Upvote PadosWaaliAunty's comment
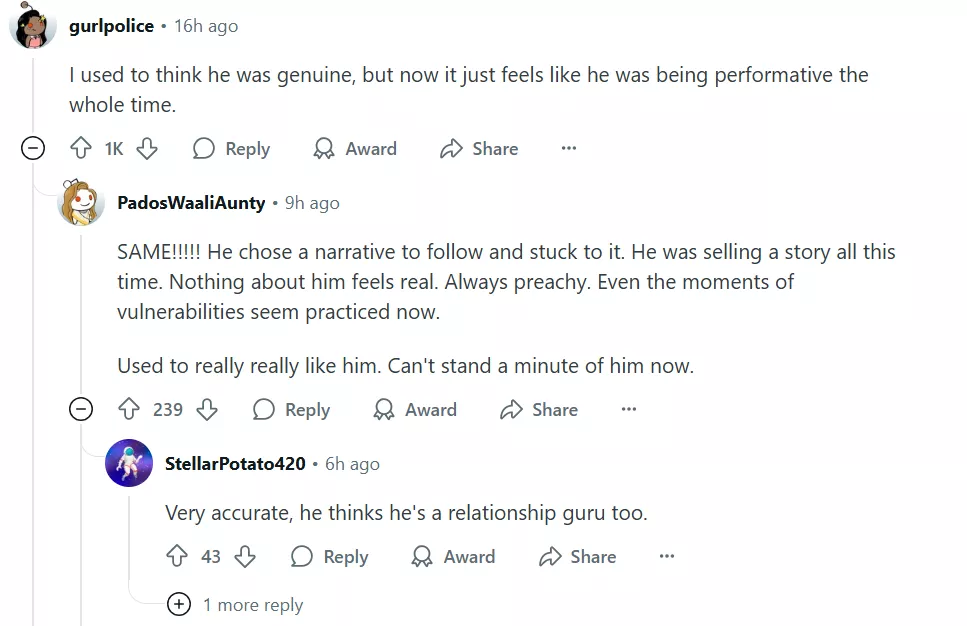 click(x=129, y=409)
